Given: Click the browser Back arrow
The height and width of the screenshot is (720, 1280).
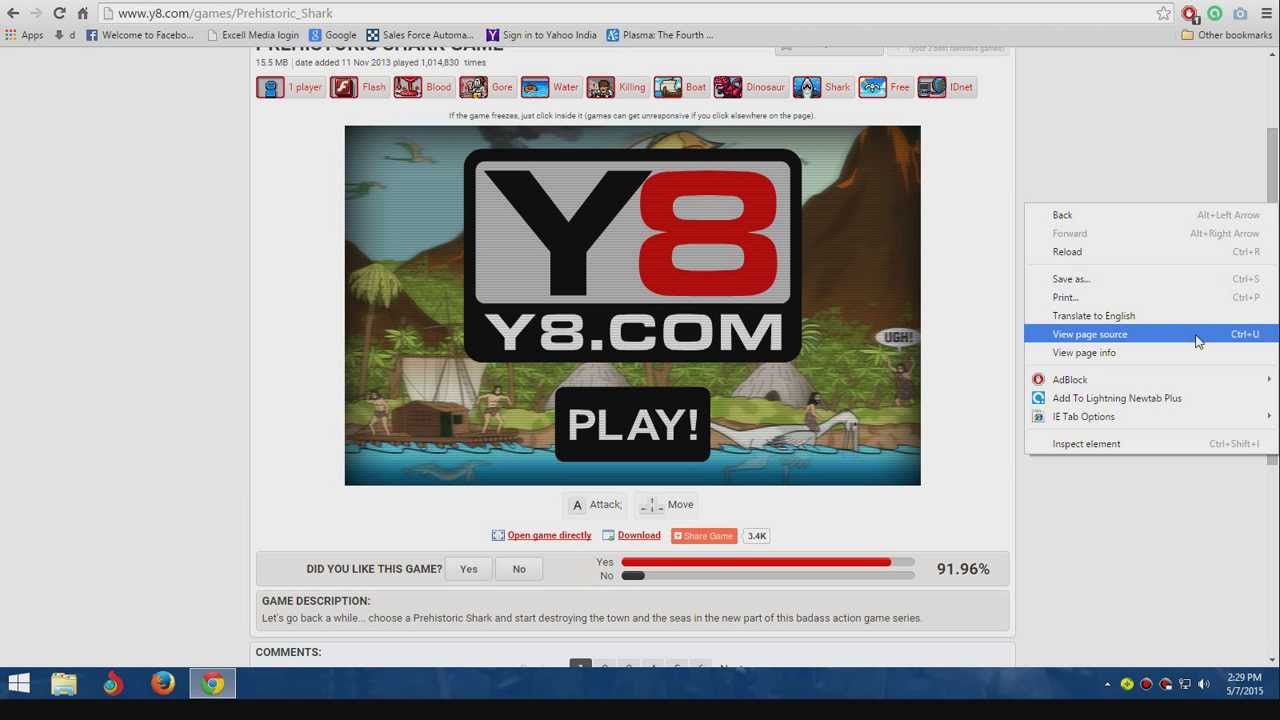Looking at the screenshot, I should tap(13, 13).
